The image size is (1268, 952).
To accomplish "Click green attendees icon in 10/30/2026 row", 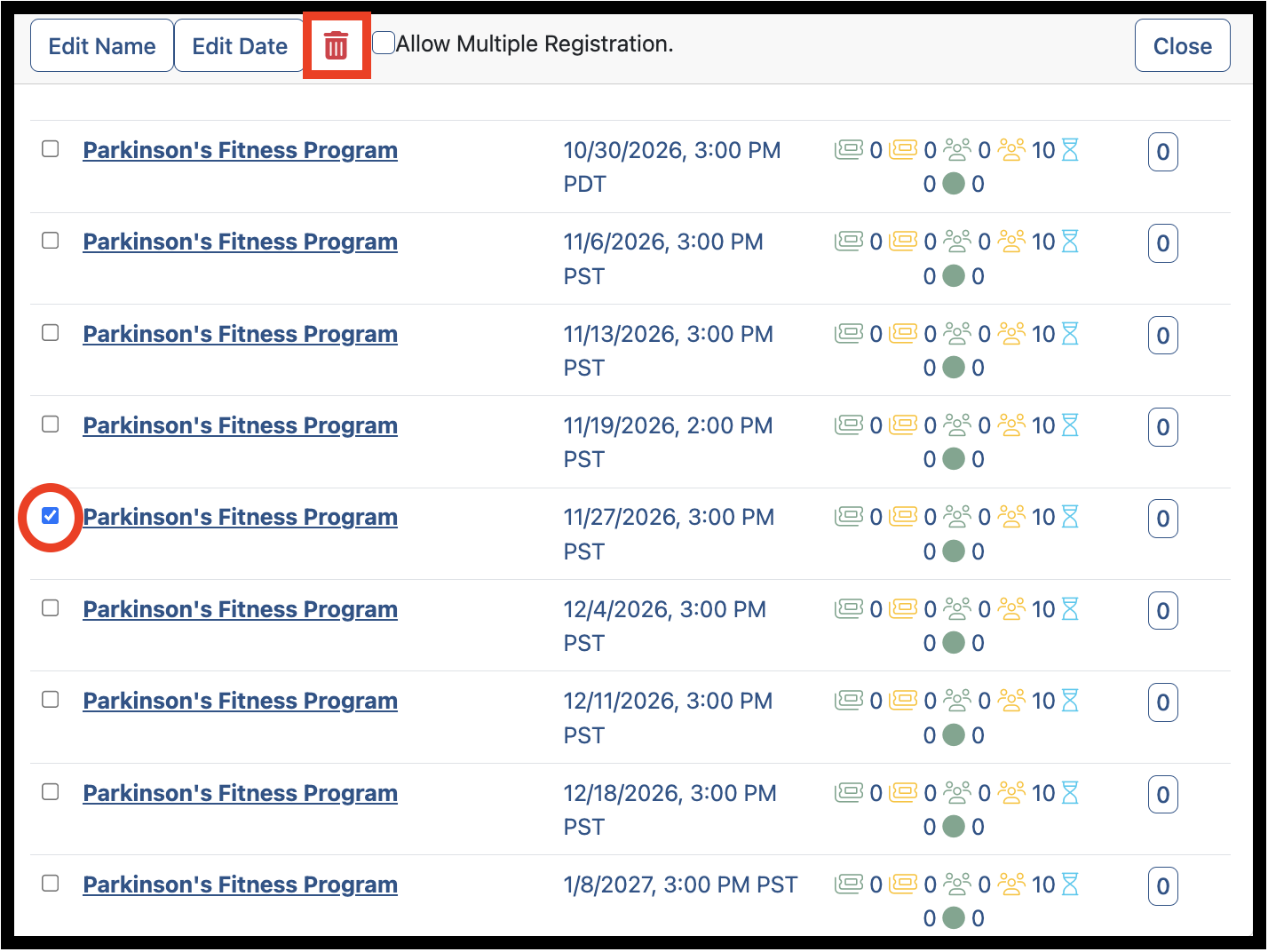I will tap(957, 150).
